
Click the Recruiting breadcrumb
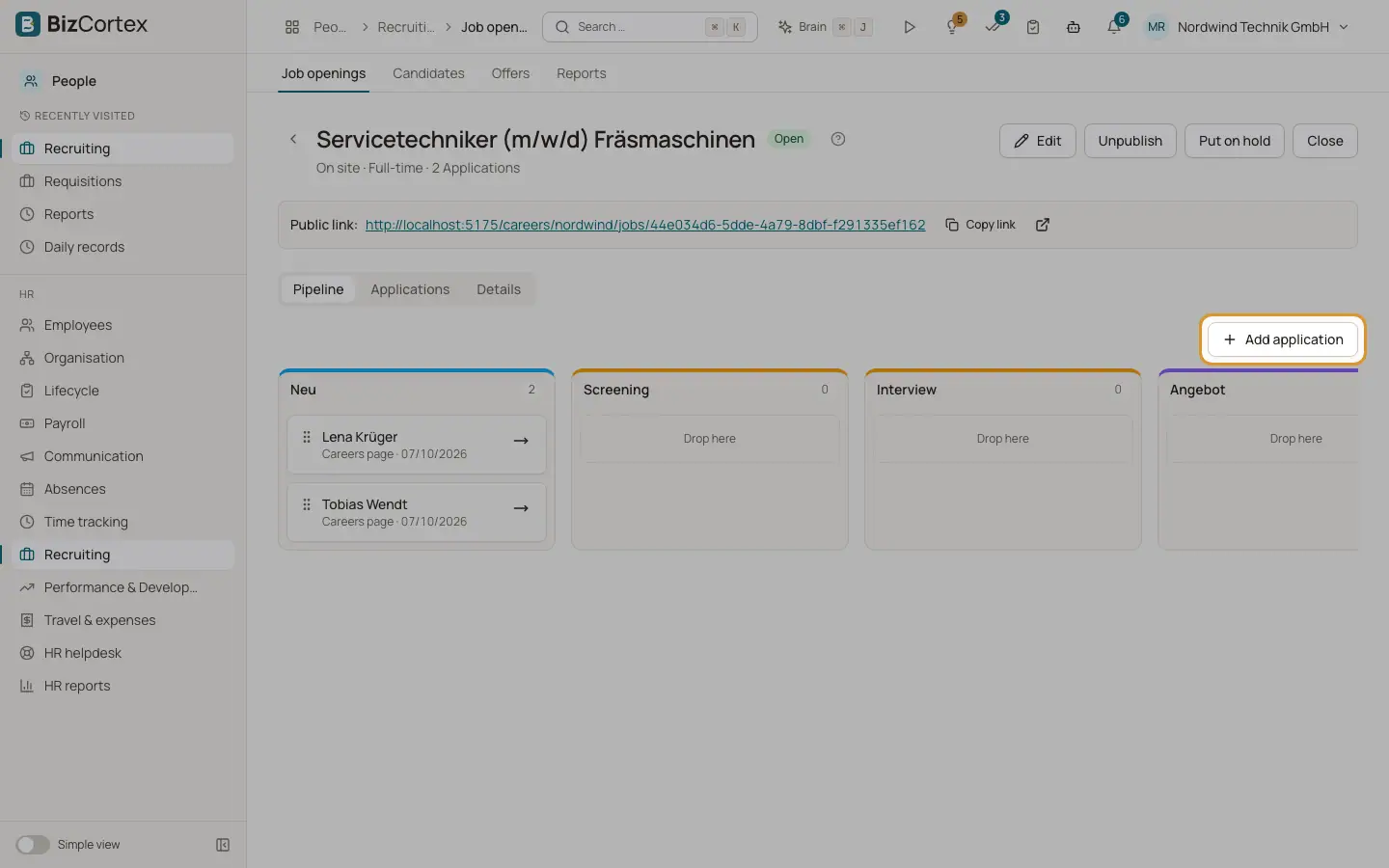406,27
